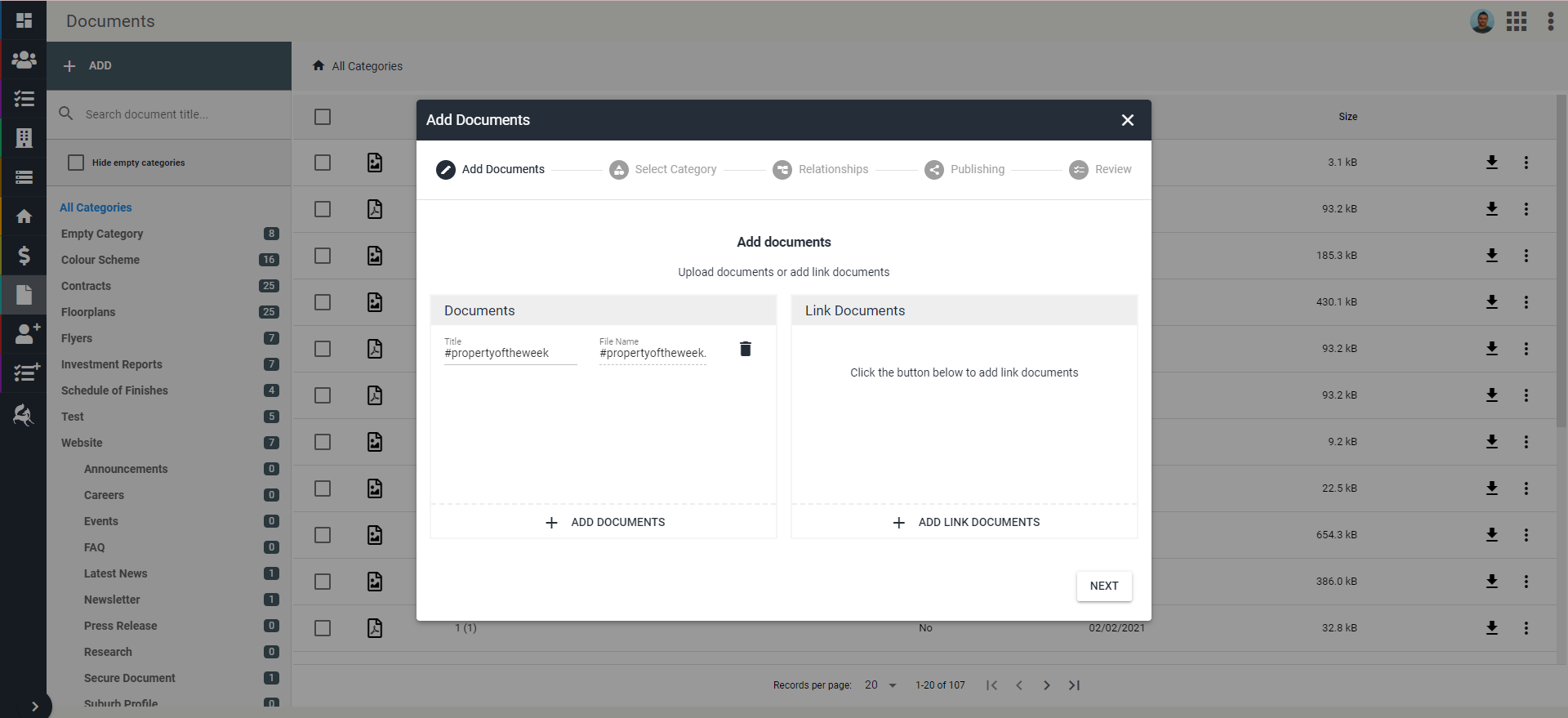Toggle the select-all header checkbox

click(323, 117)
